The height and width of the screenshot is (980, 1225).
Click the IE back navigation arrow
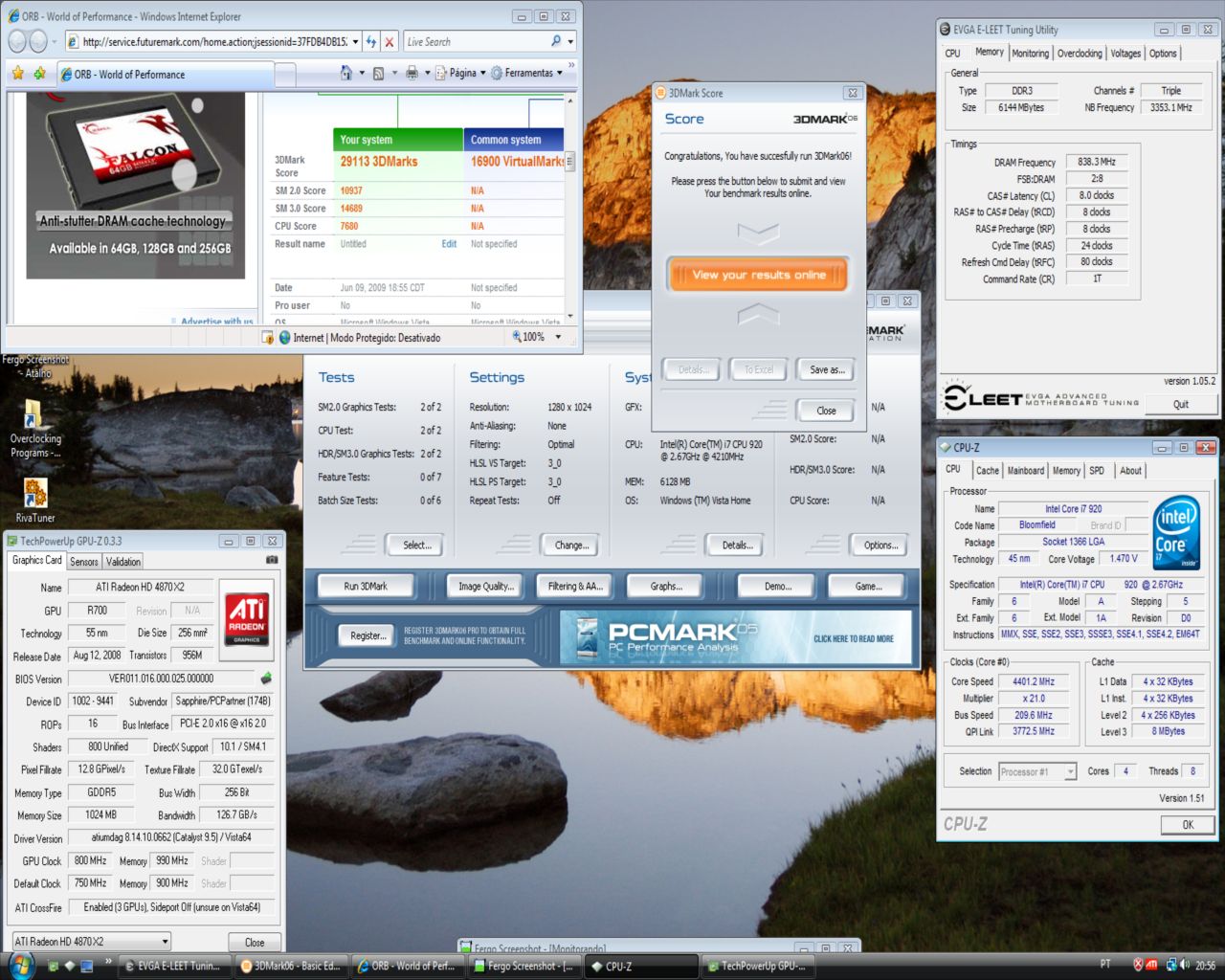17,41
